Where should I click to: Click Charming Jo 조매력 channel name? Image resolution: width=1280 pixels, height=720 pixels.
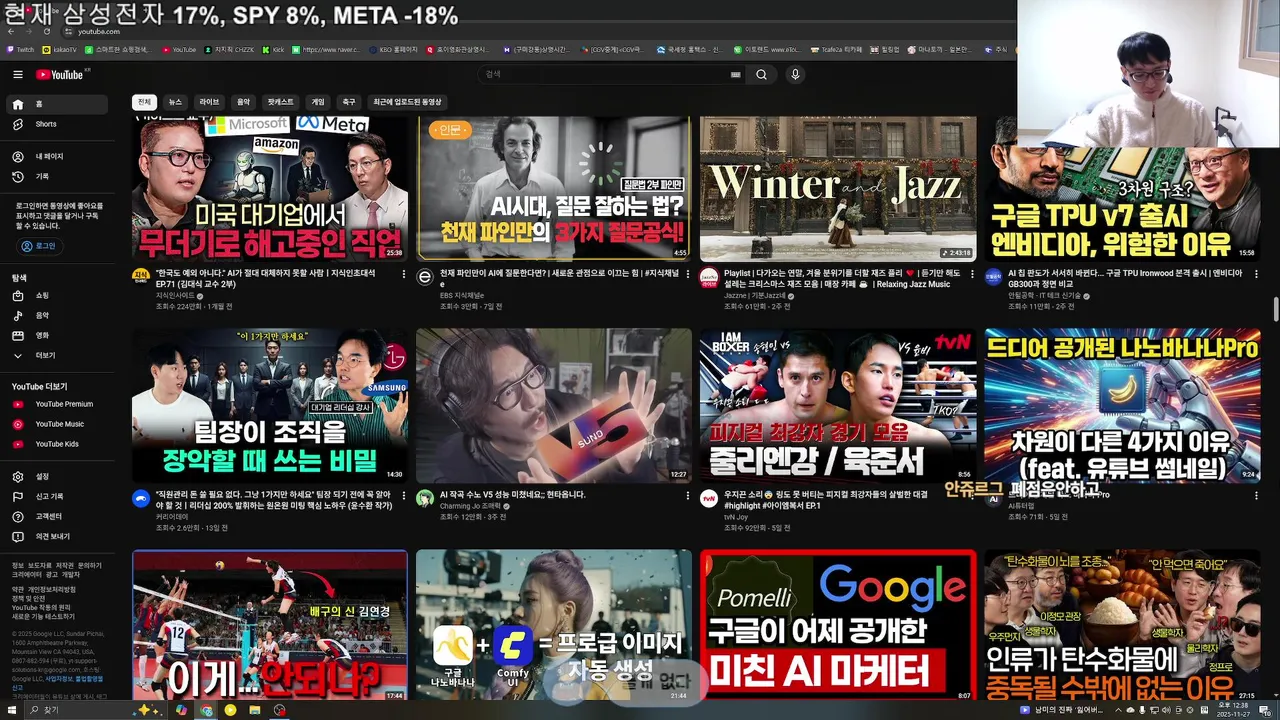(x=470, y=507)
